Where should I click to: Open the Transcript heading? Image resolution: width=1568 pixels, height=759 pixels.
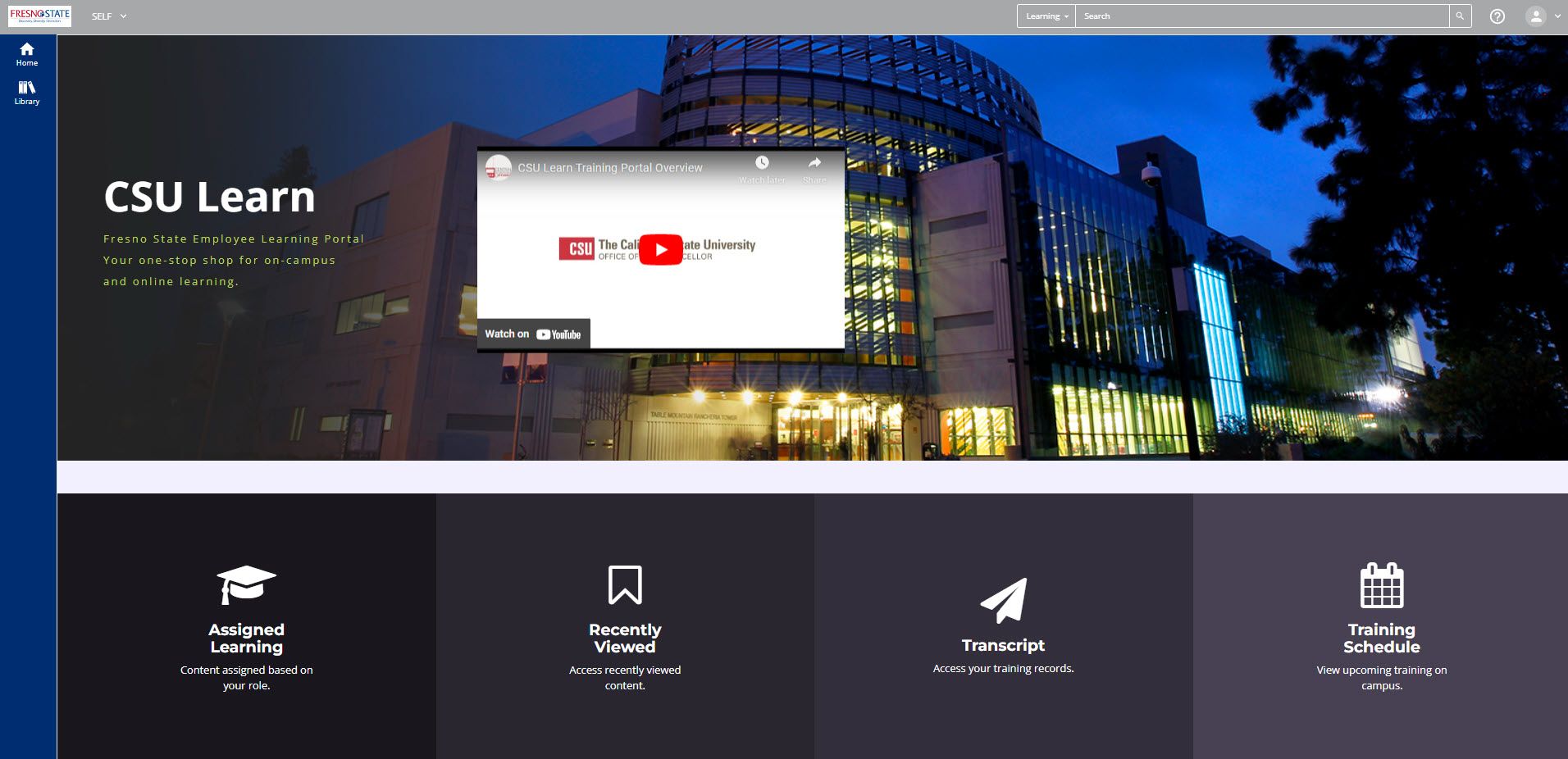coord(1004,646)
